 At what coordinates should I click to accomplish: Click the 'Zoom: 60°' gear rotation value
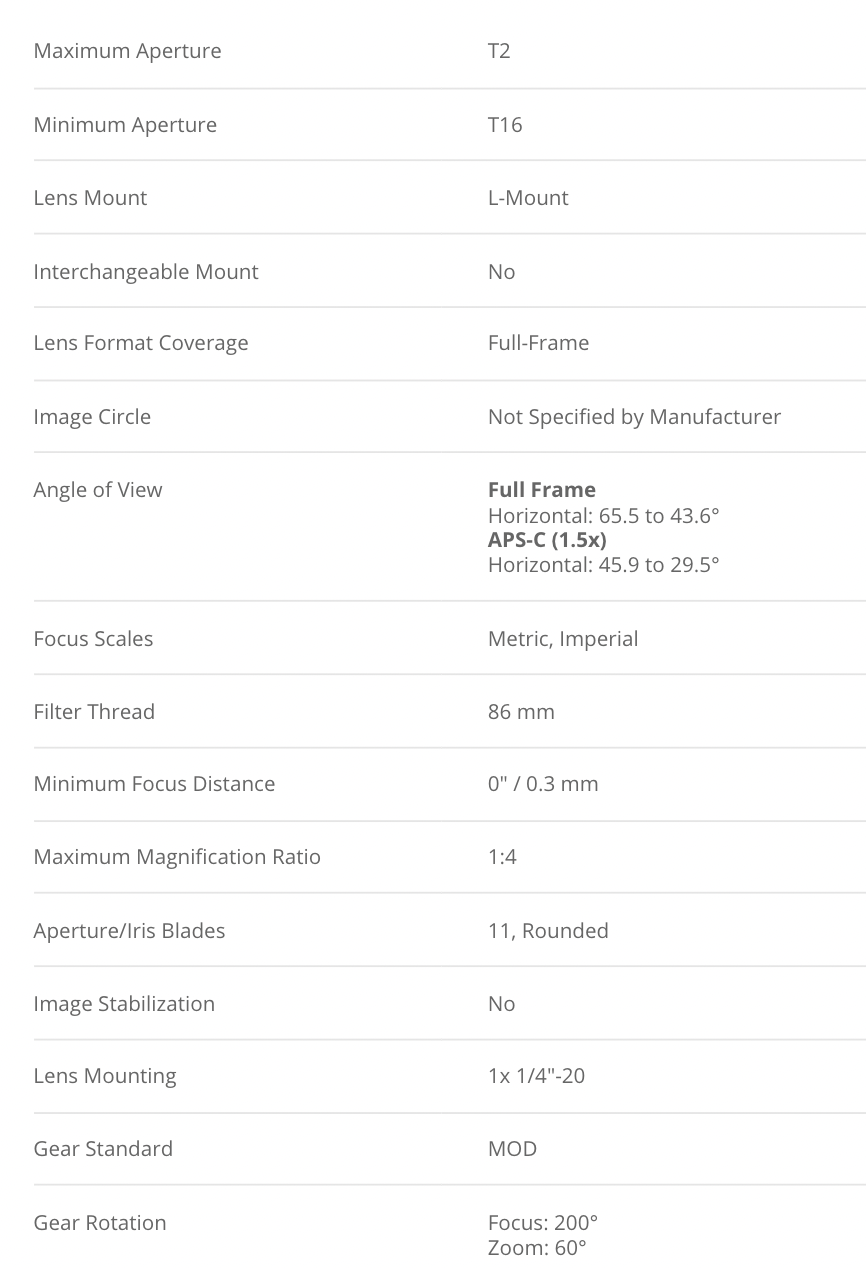click(537, 1247)
